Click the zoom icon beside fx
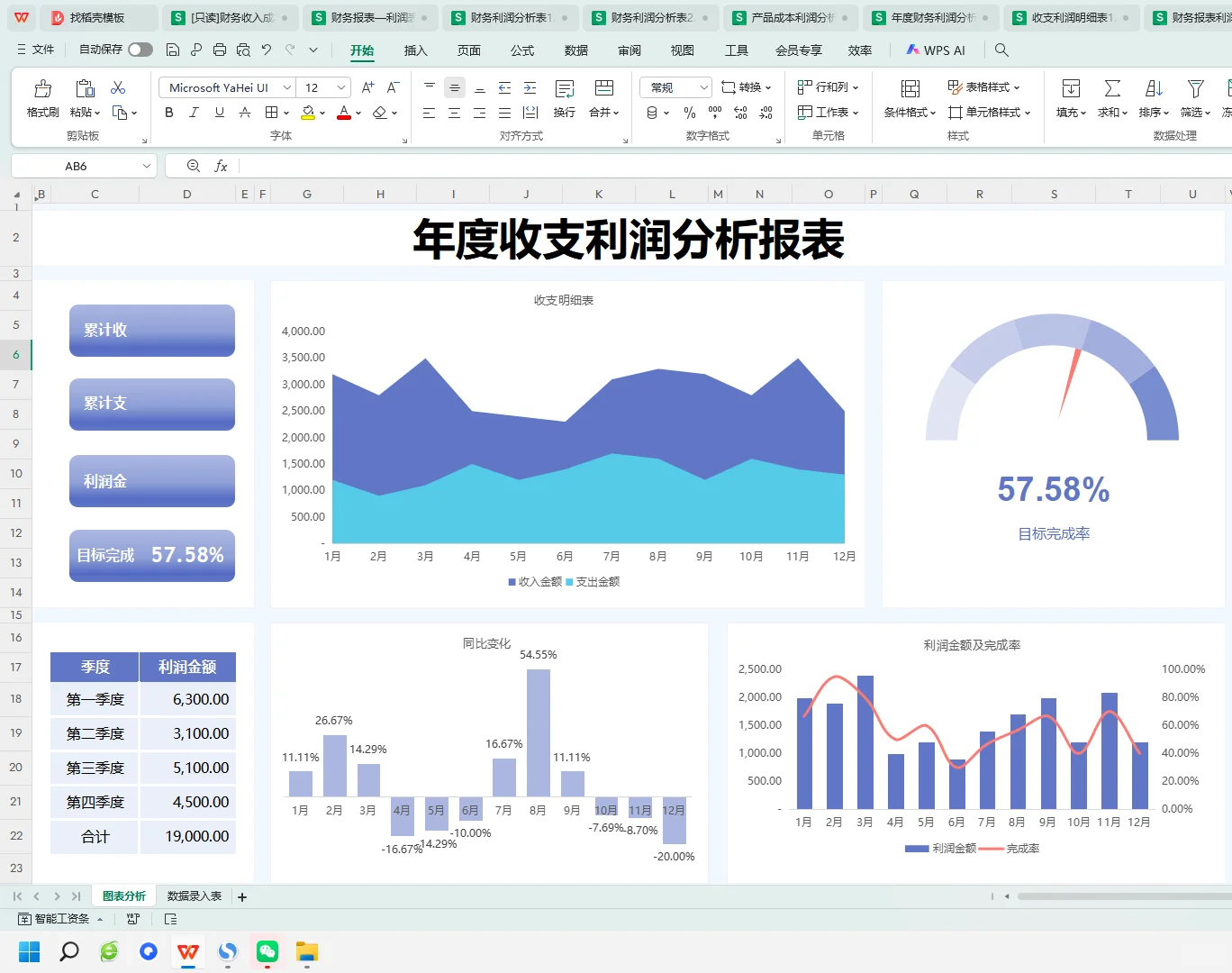 (194, 166)
